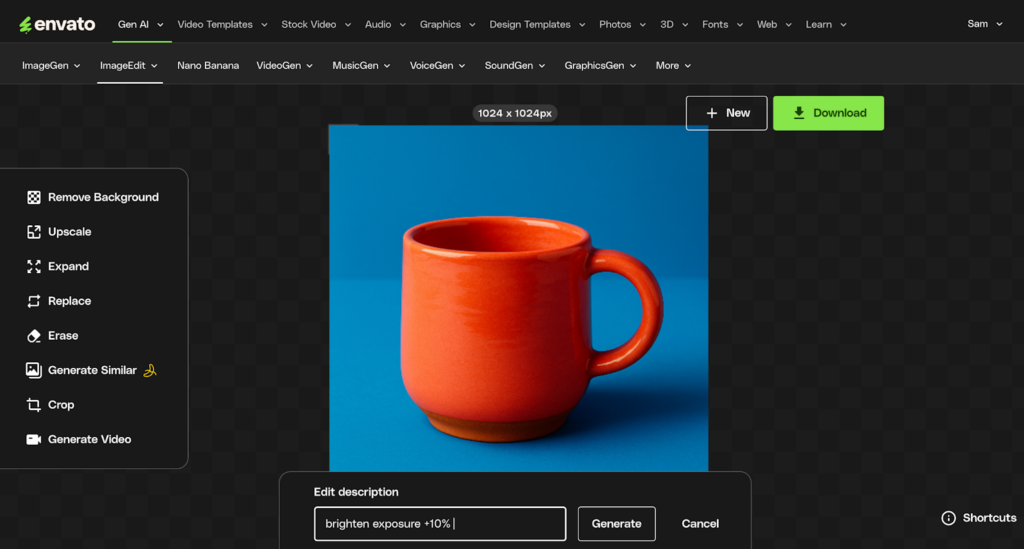1024x549 pixels.
Task: Click the Generate Video camera icon
Action: 34,439
